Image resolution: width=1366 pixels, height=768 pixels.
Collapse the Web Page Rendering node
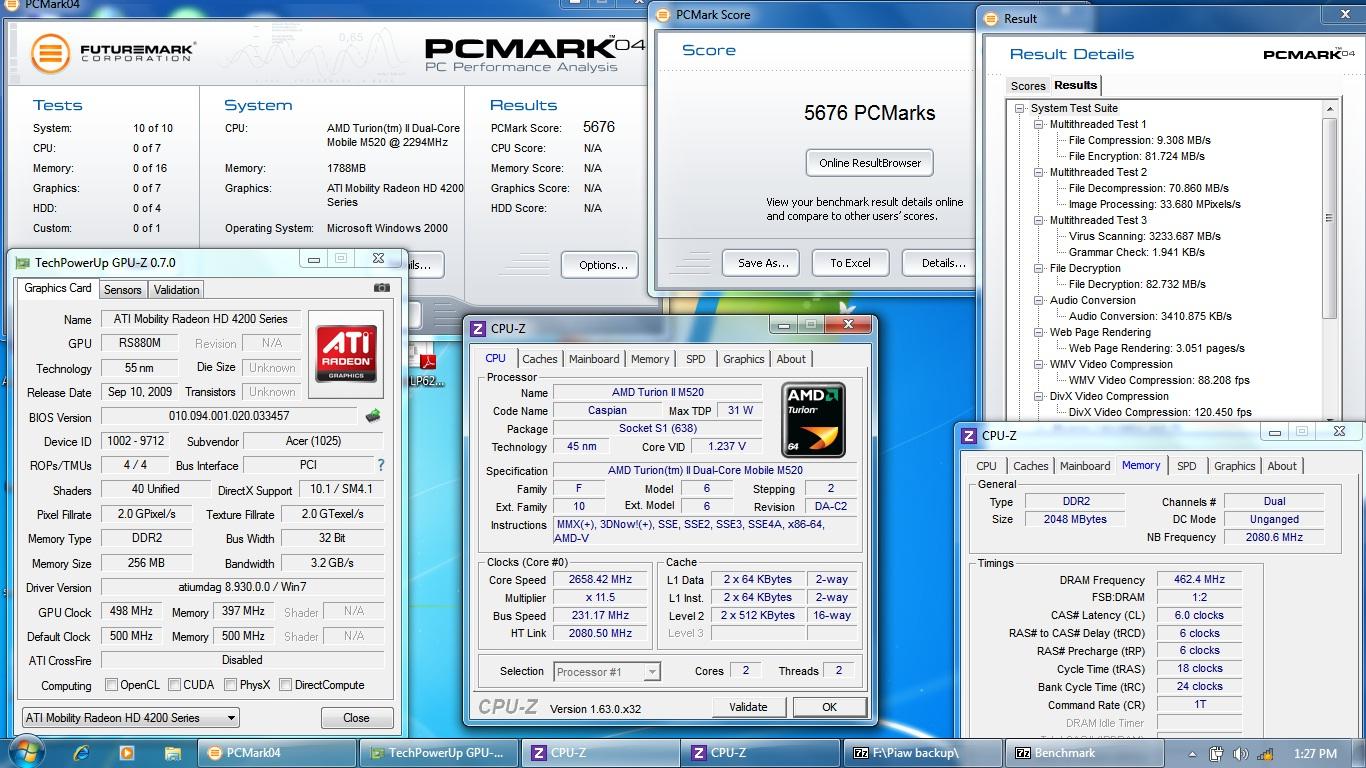click(1039, 332)
